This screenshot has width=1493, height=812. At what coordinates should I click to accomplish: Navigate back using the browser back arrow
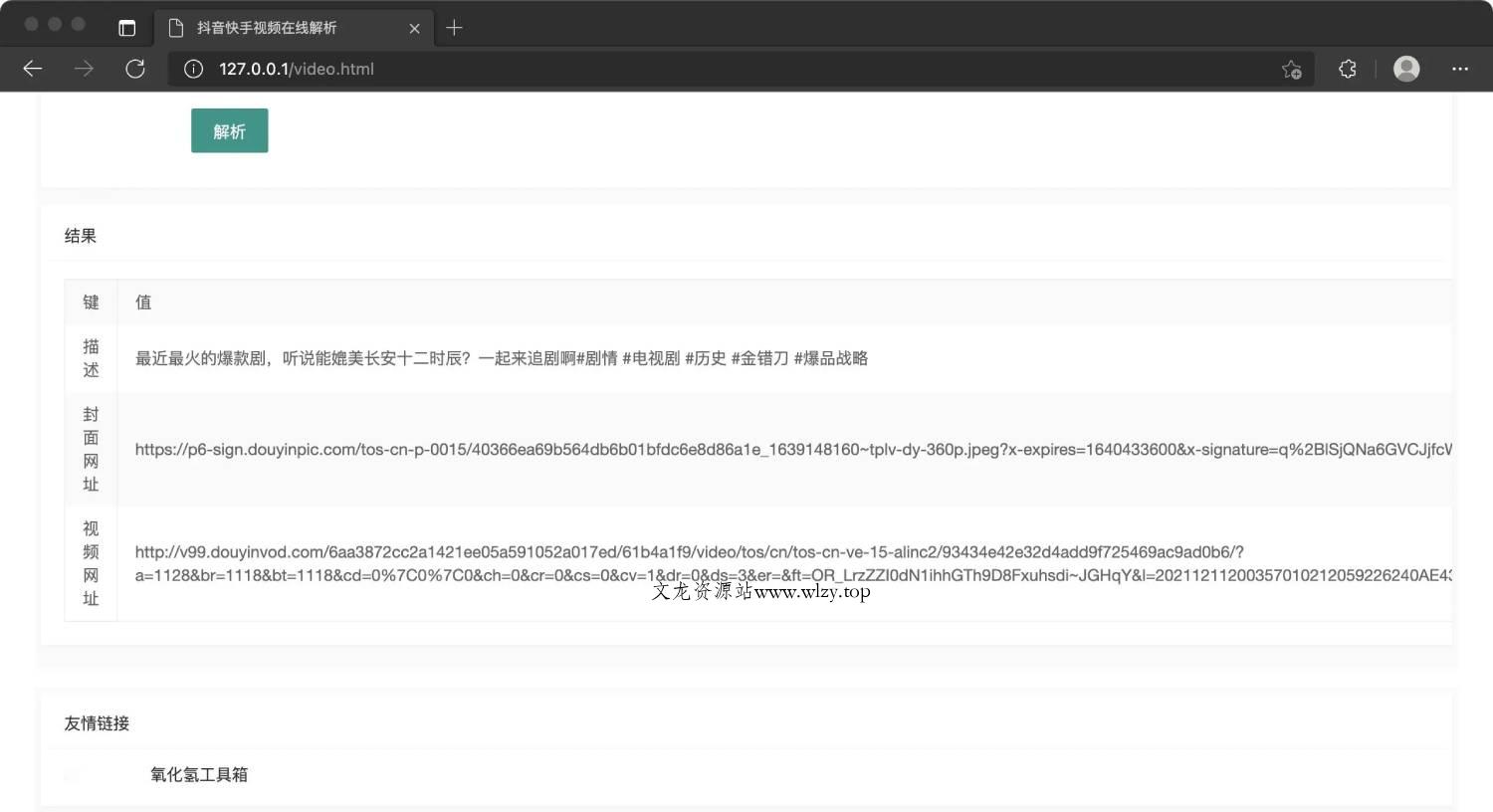coord(33,69)
